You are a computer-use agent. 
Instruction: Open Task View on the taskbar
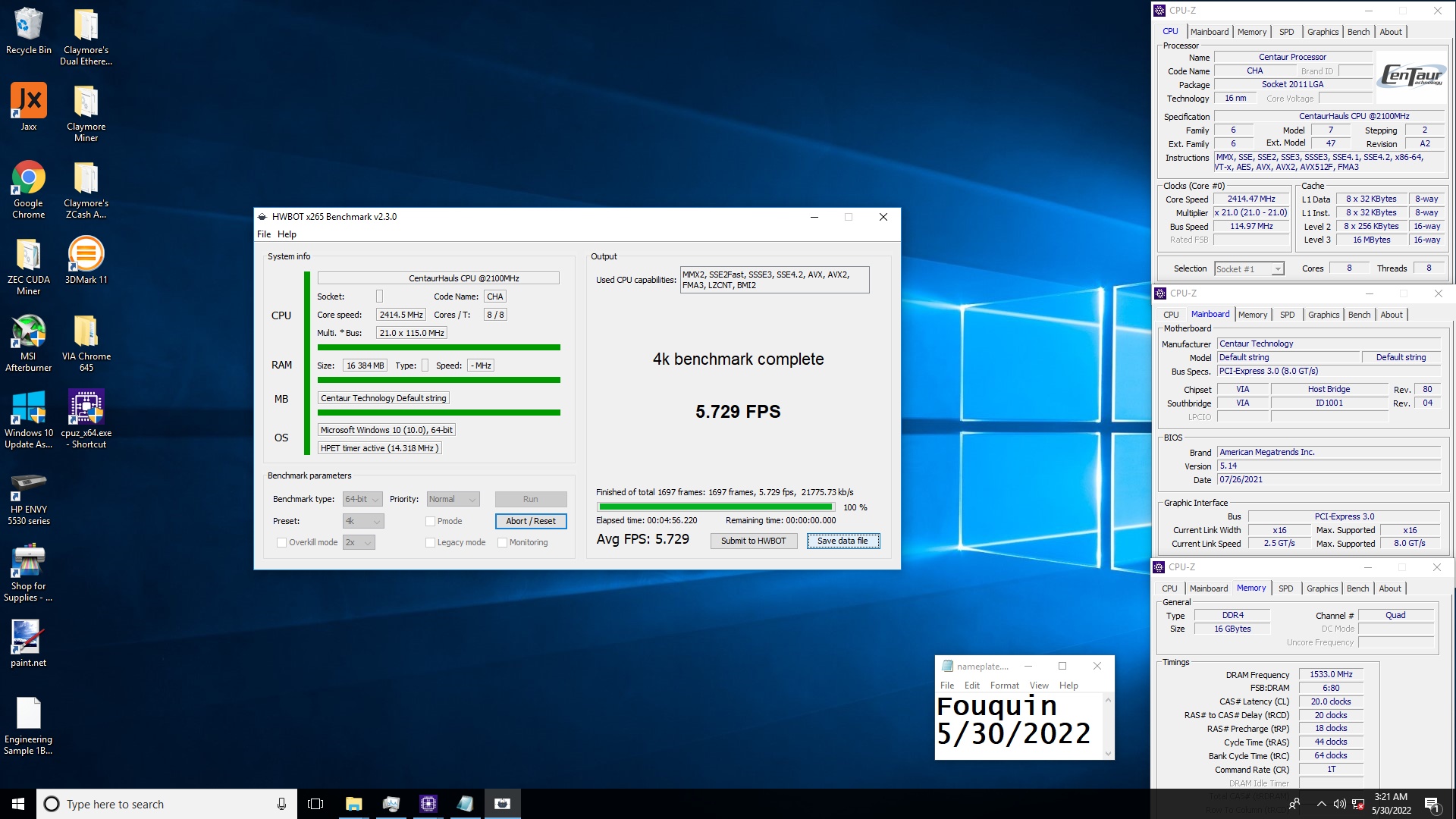315,804
